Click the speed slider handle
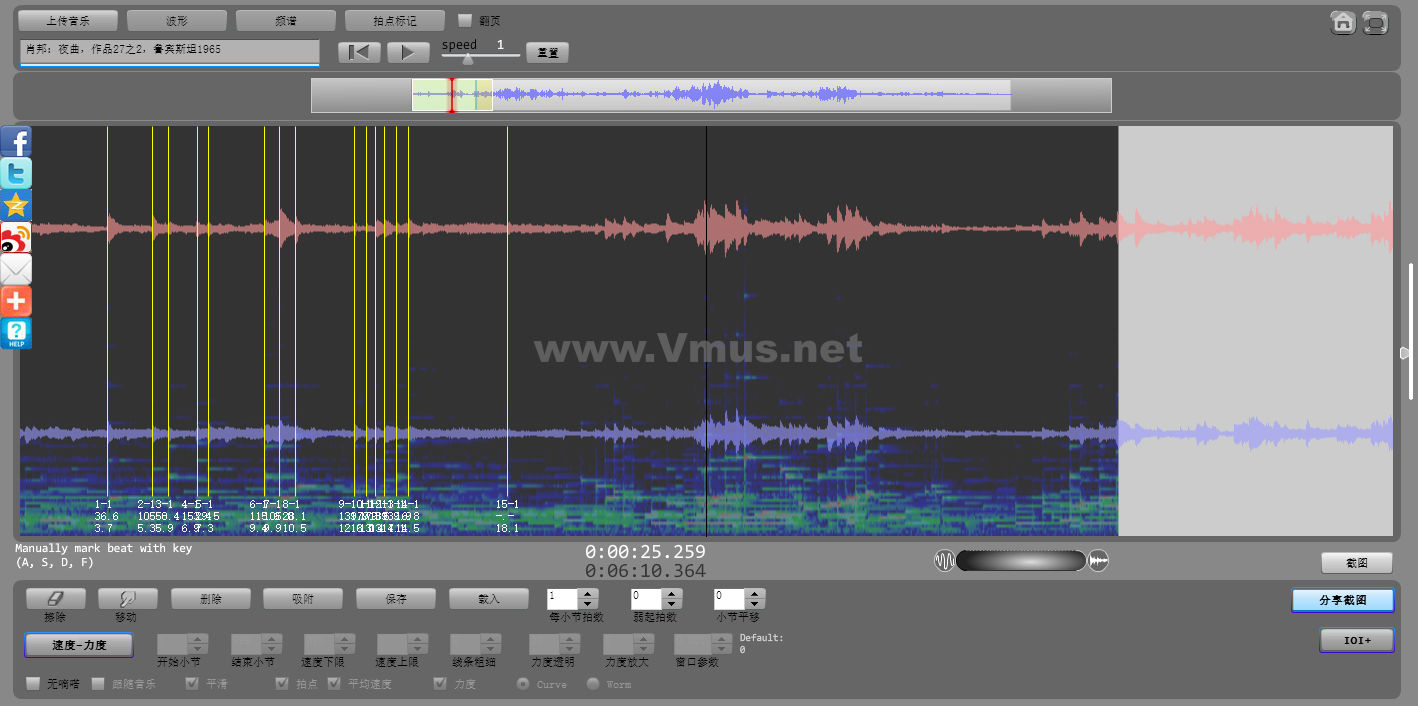 click(x=468, y=58)
